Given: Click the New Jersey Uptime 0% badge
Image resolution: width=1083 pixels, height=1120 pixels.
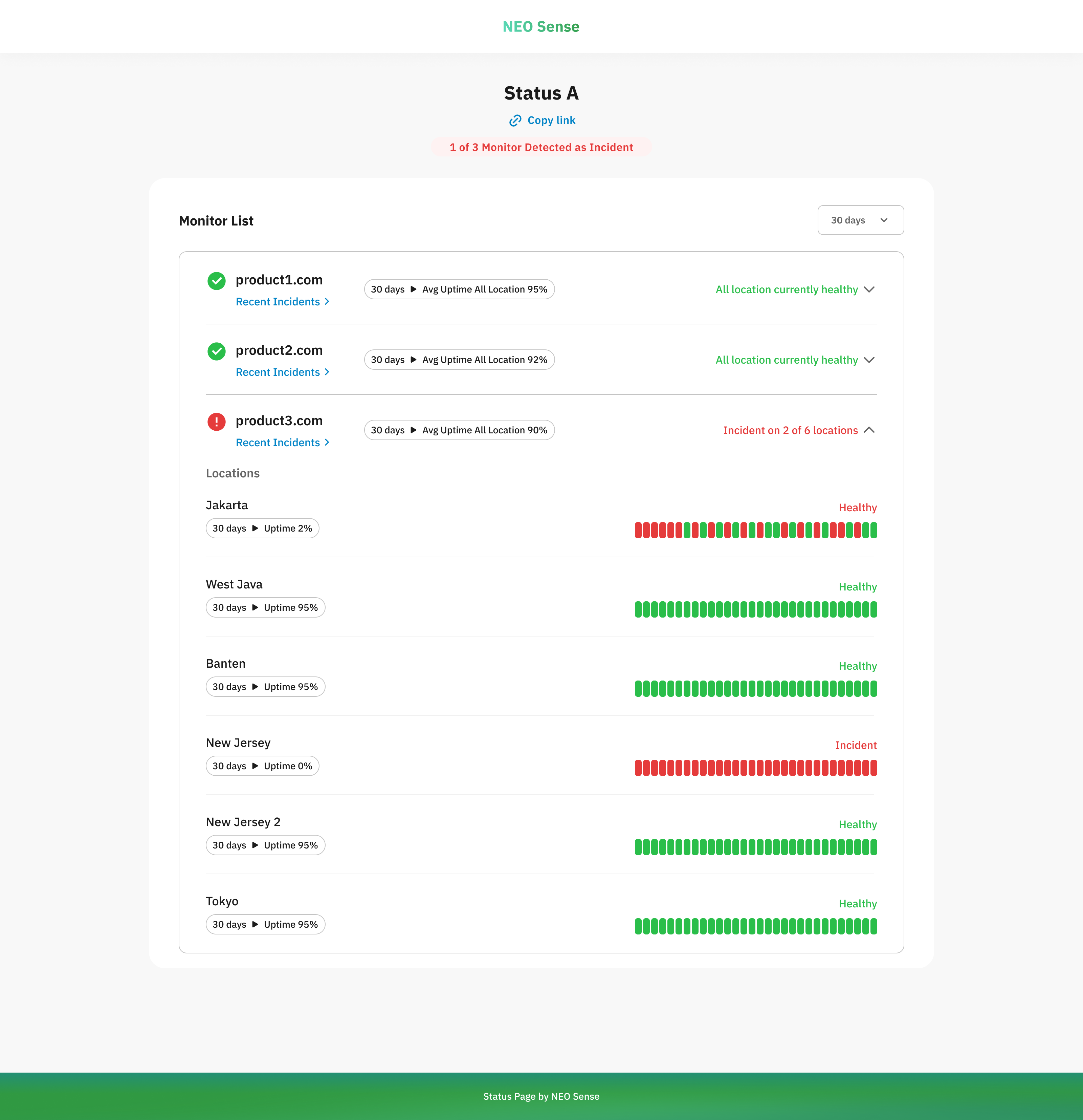Looking at the screenshot, I should pos(262,766).
